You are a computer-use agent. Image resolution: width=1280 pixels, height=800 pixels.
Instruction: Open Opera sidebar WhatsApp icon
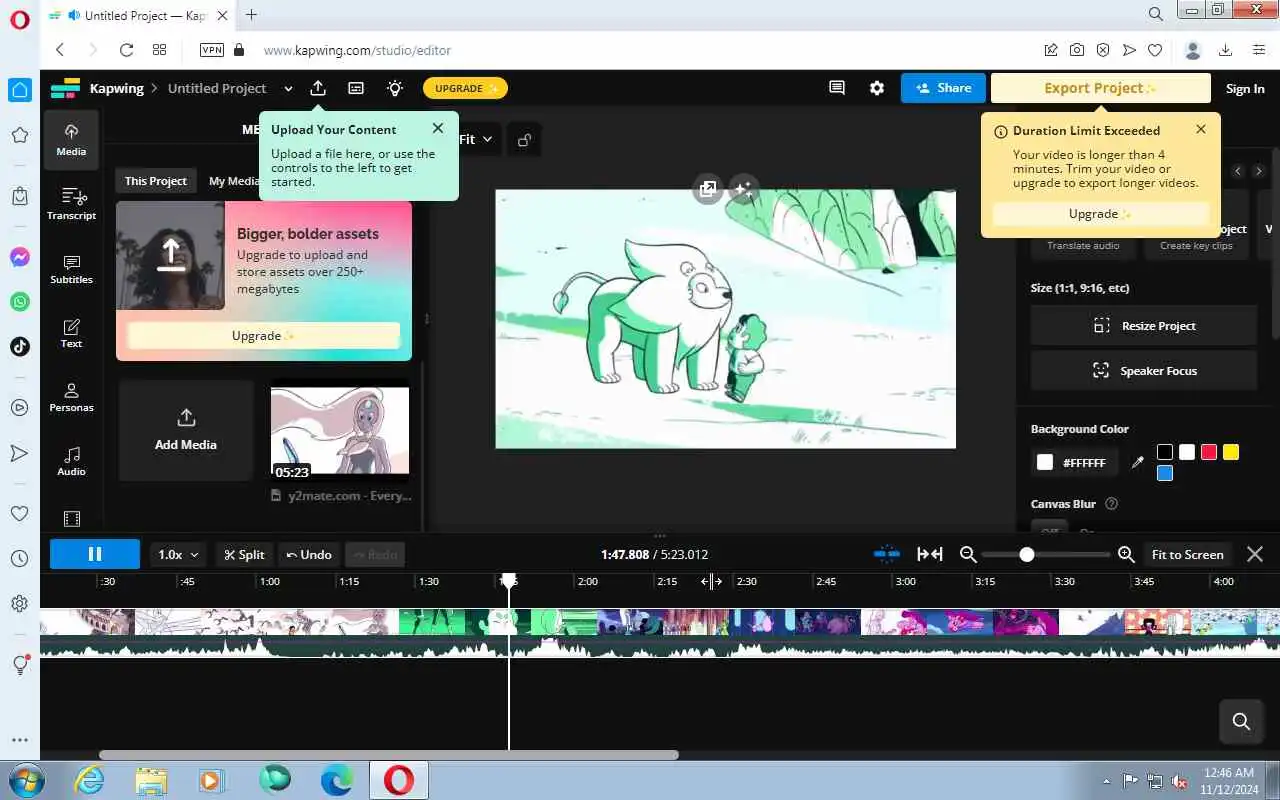[19, 301]
